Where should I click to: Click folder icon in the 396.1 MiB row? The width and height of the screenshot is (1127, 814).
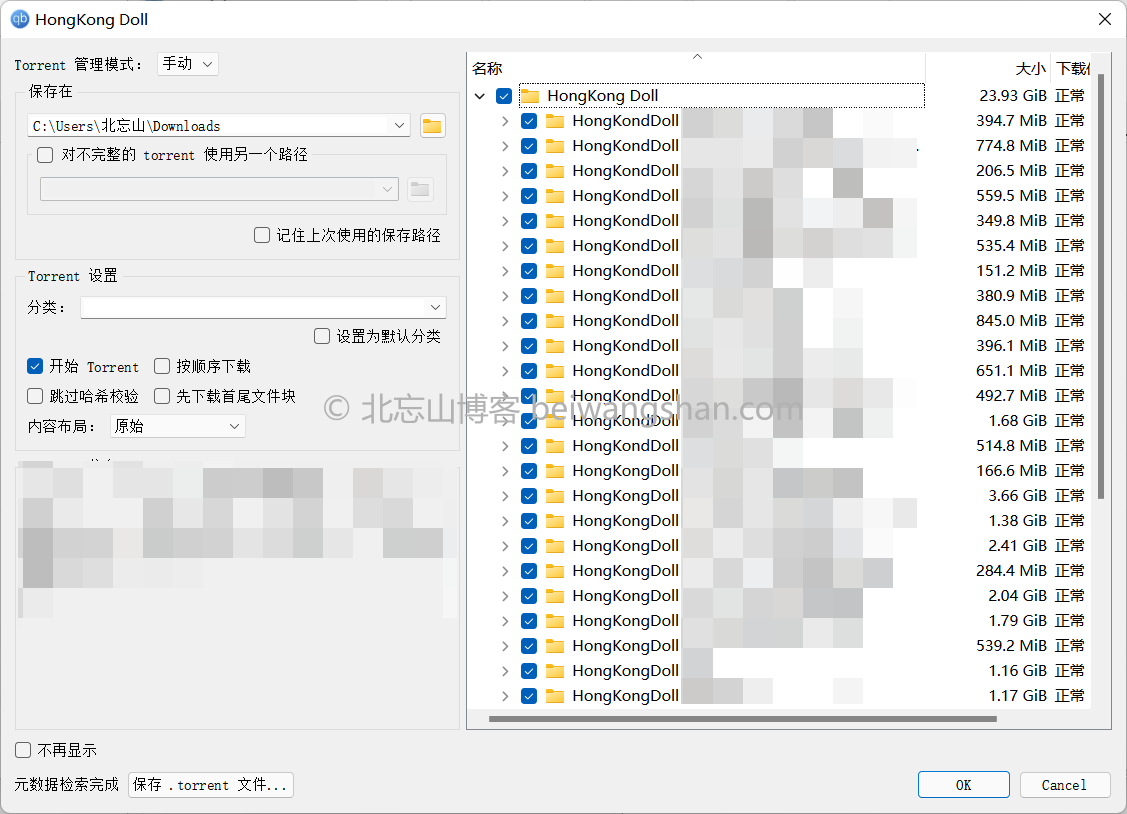pyautogui.click(x=555, y=346)
